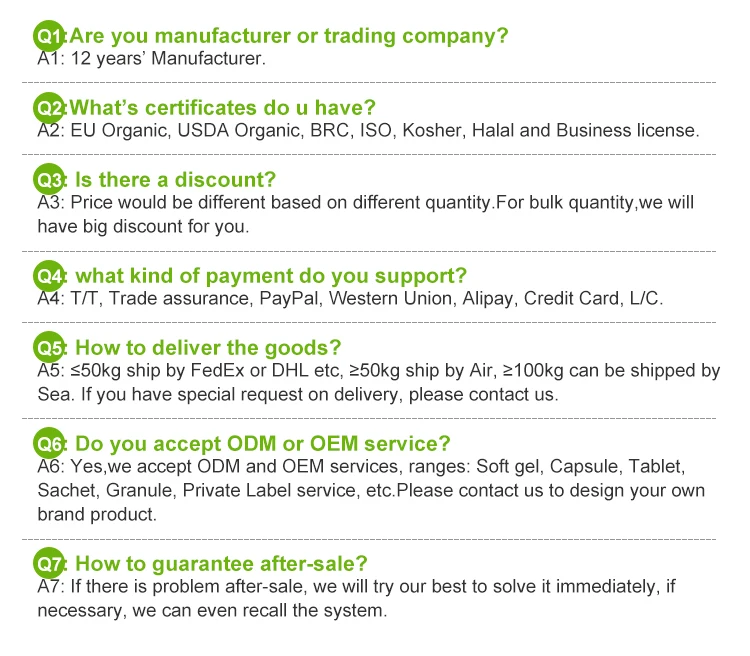Select "How to guarantee after-sale?" heading
Image resolution: width=750 pixels, height=656 pixels.
click(222, 563)
